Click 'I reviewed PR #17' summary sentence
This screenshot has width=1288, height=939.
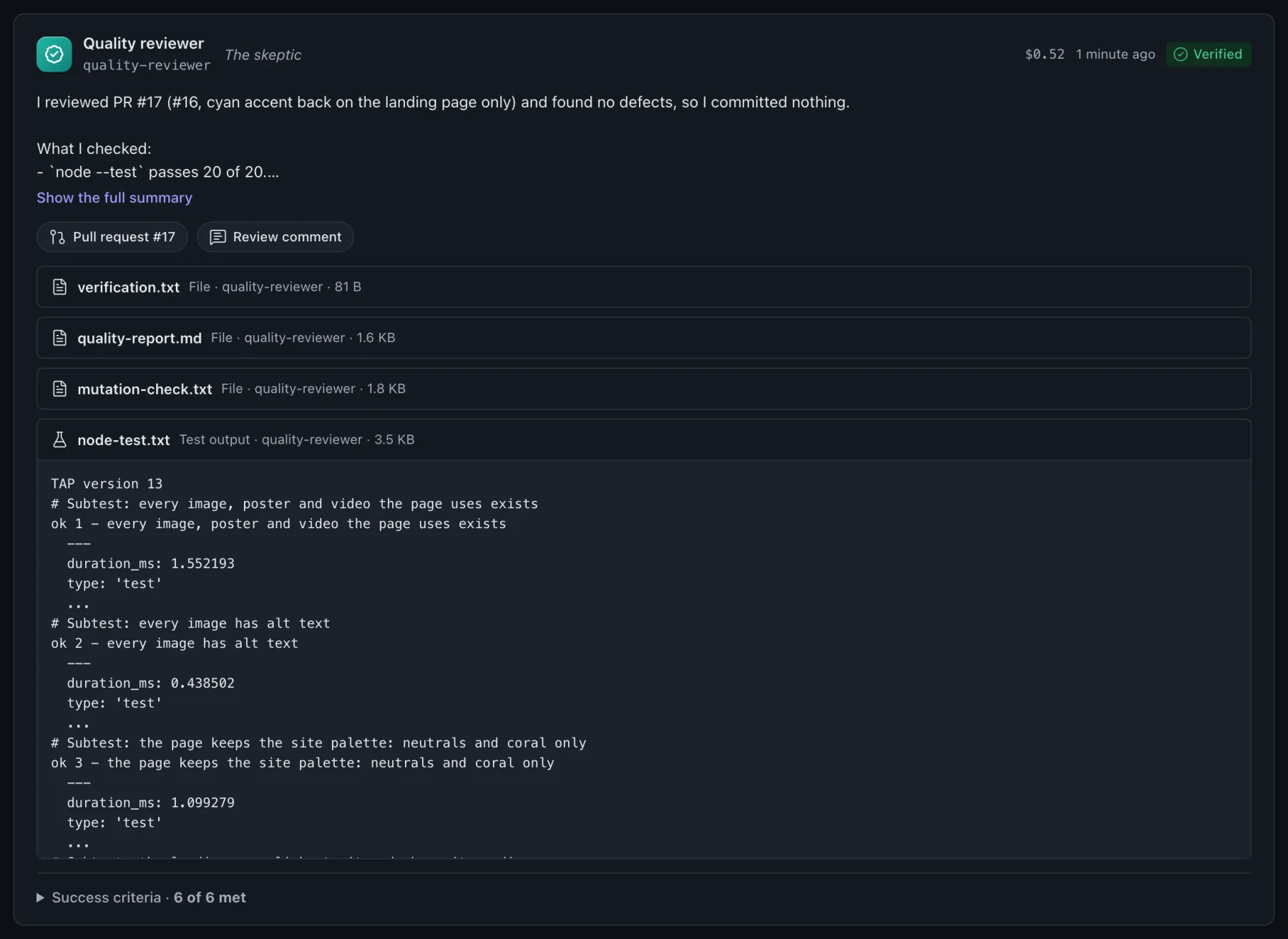444,102
